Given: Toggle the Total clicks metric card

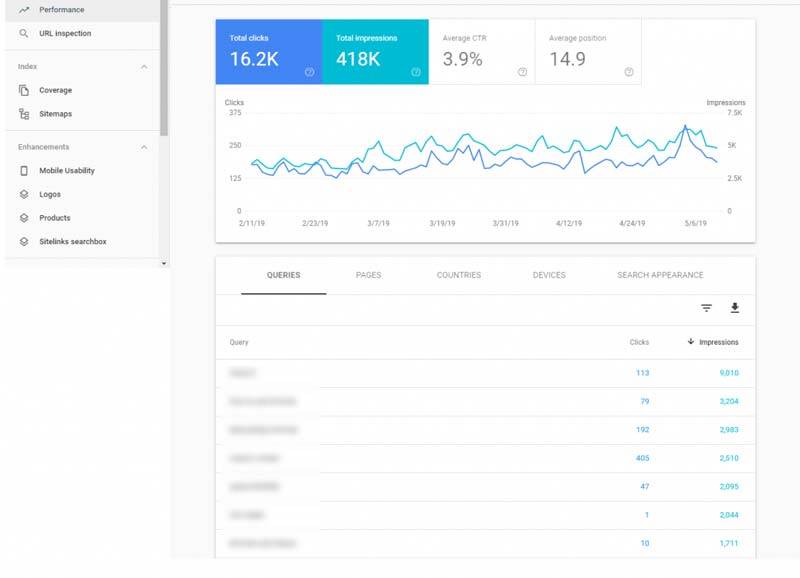Looking at the screenshot, I should [268, 51].
